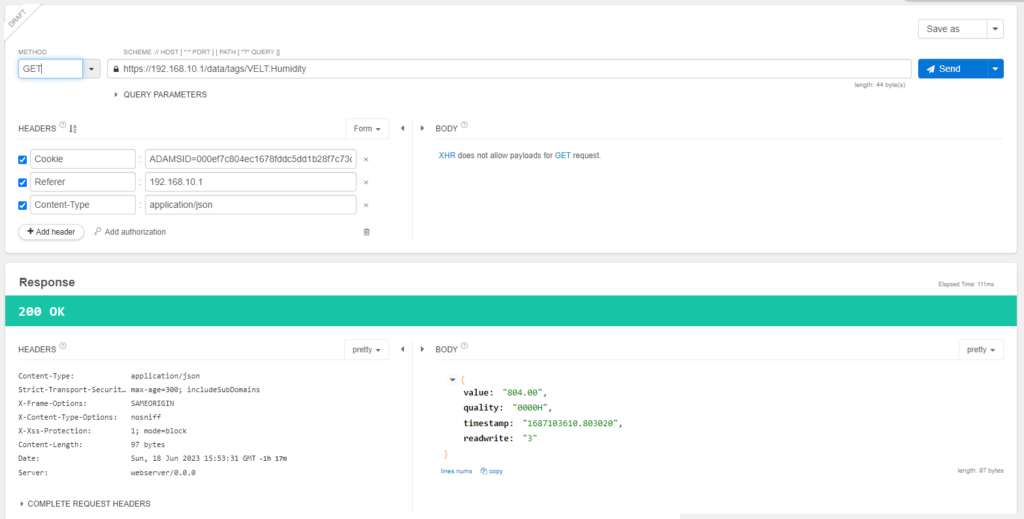The height and width of the screenshot is (519, 1024).
Task: Open the GET method dropdown arrow
Action: pyautogui.click(x=91, y=69)
